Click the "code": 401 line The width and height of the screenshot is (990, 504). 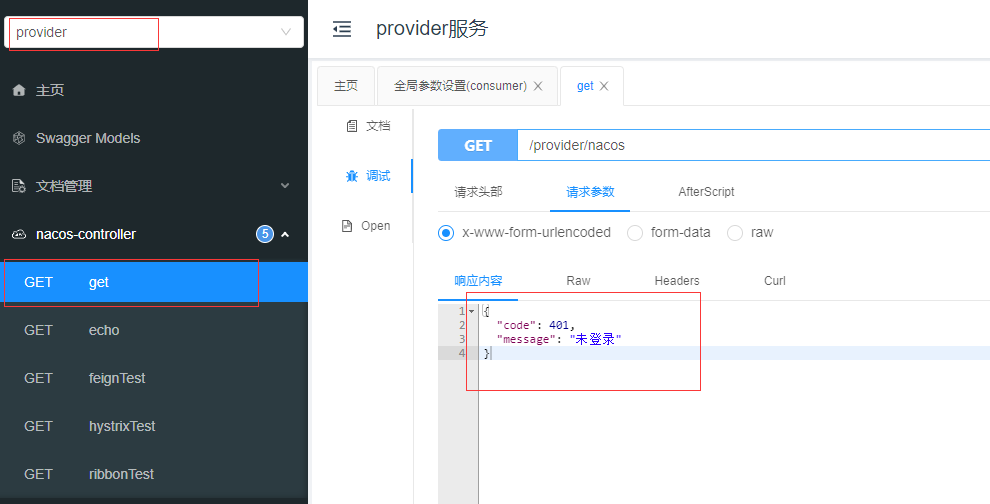(536, 325)
